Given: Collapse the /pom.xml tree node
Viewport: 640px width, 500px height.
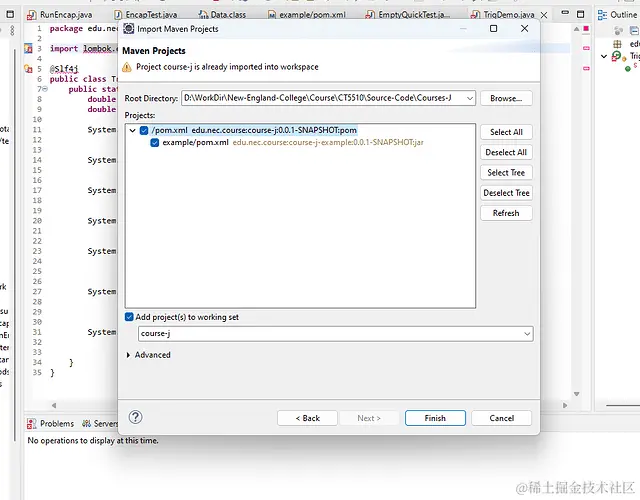Looking at the screenshot, I should 132,131.
